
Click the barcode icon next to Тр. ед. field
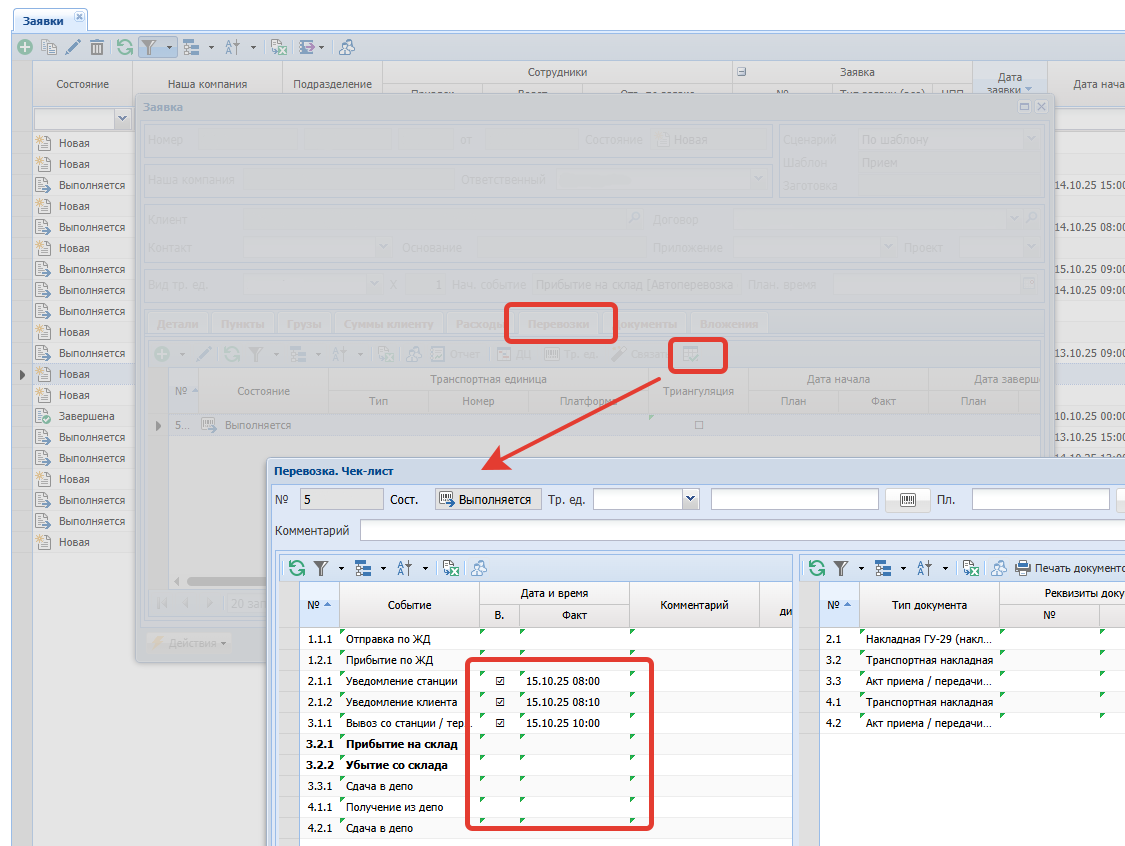tap(908, 499)
